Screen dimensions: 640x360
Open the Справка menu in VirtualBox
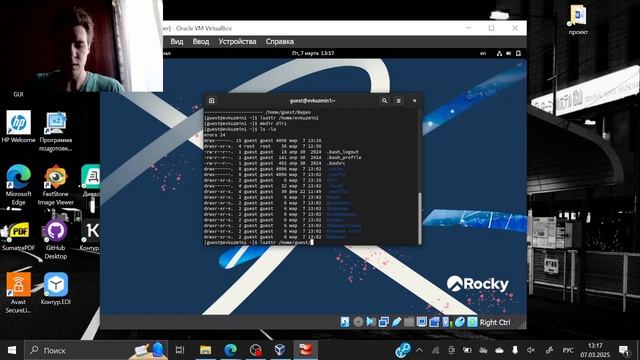point(280,42)
